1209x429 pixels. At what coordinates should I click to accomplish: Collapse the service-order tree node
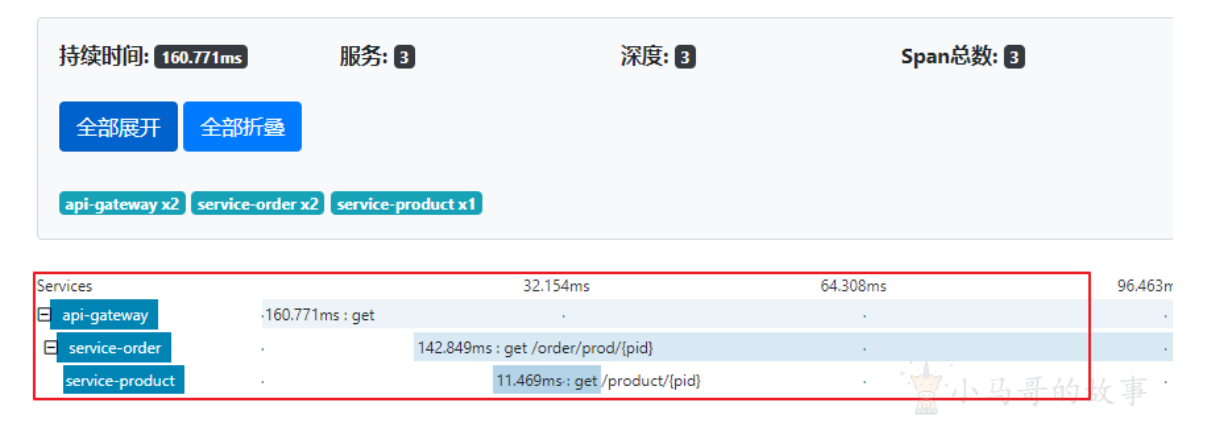tap(50, 348)
